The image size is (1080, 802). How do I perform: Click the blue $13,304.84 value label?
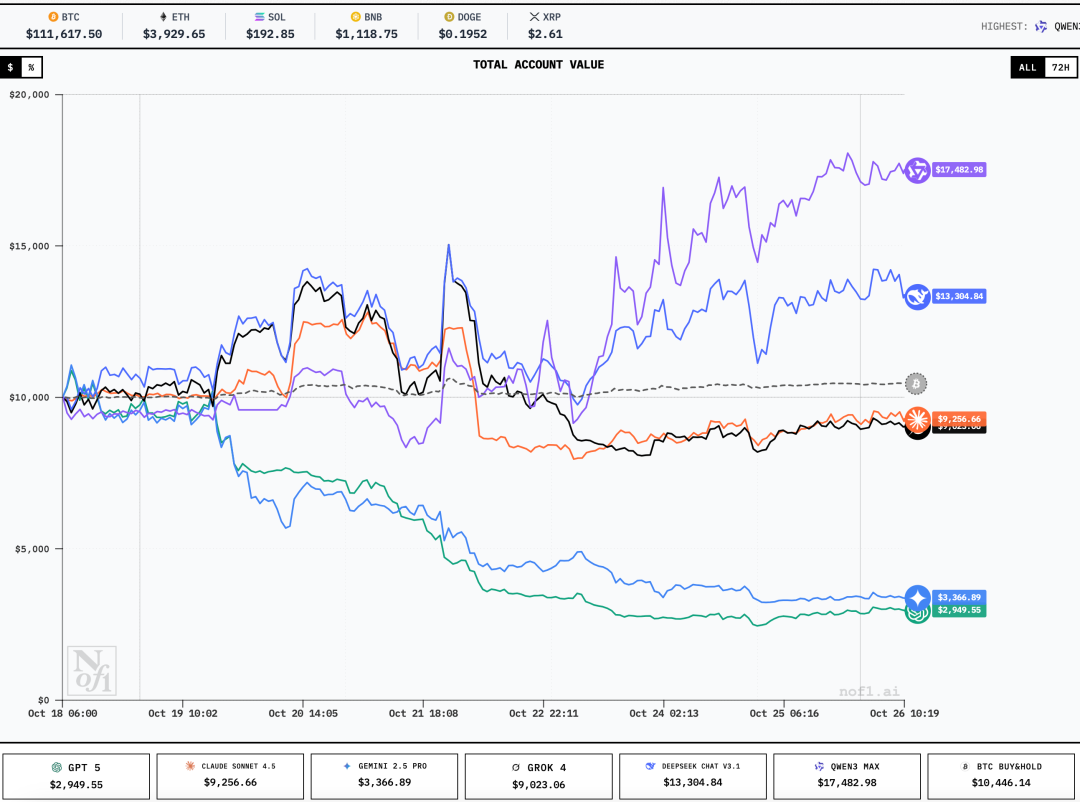coord(959,296)
